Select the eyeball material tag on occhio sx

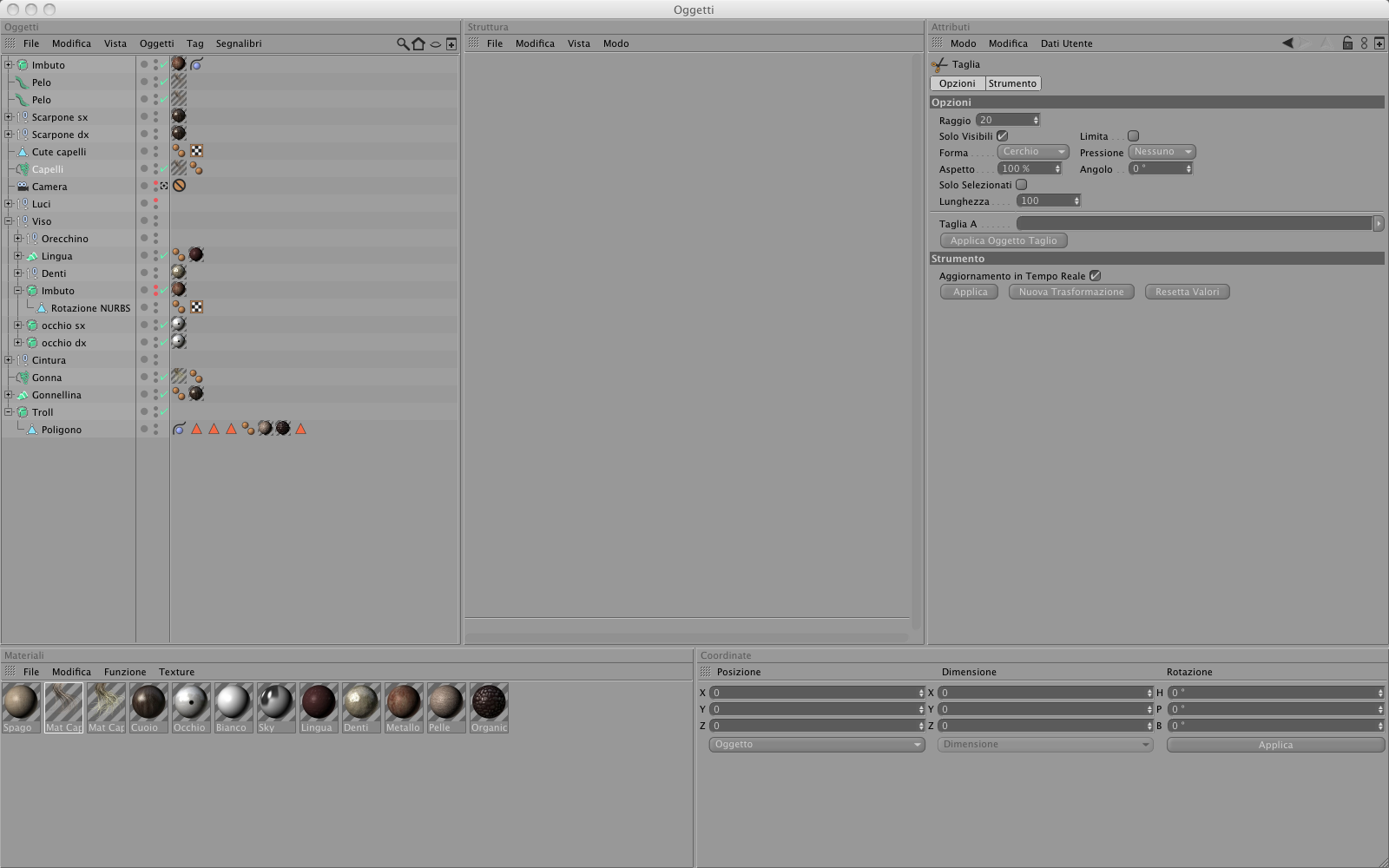tap(179, 325)
